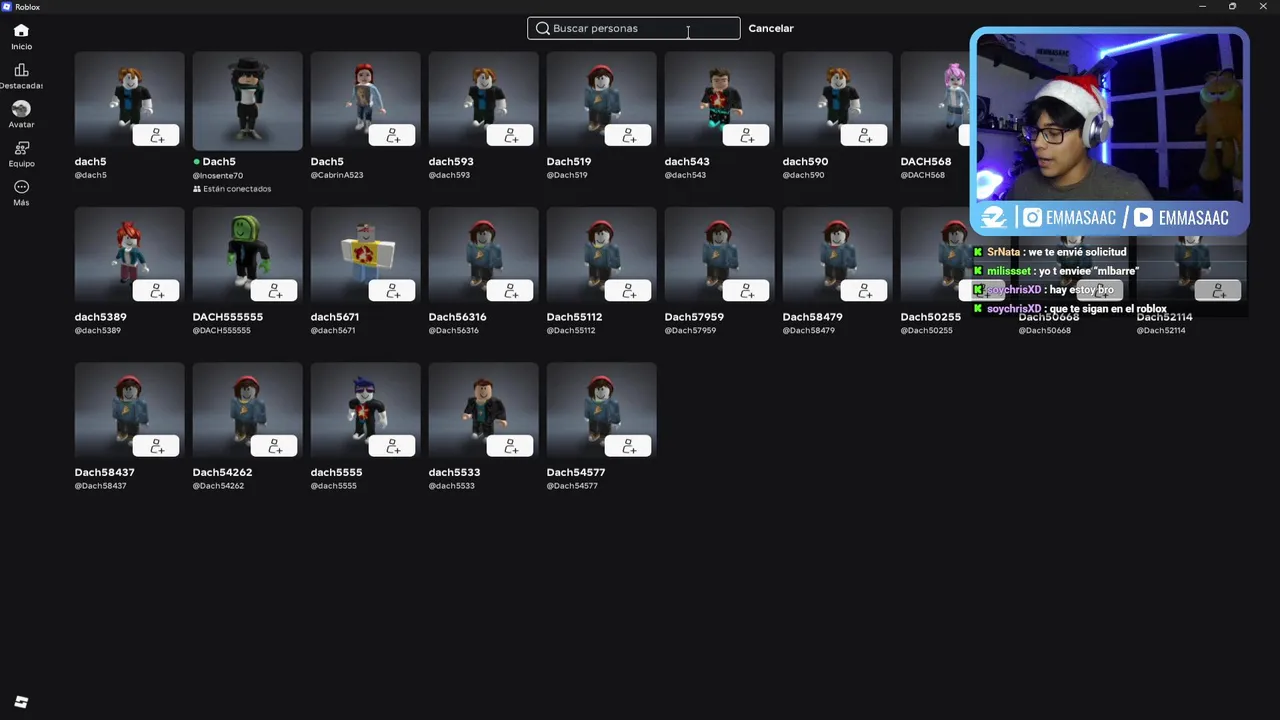The image size is (1280, 720).
Task: Add Dach55112 as a friend
Action: (628, 291)
